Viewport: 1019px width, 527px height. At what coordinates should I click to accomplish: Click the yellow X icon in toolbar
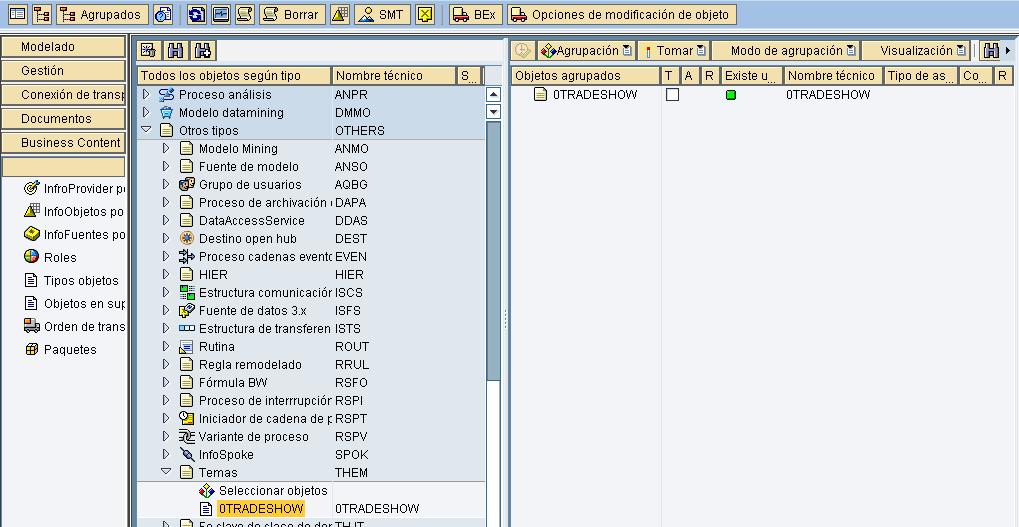pyautogui.click(x=425, y=15)
